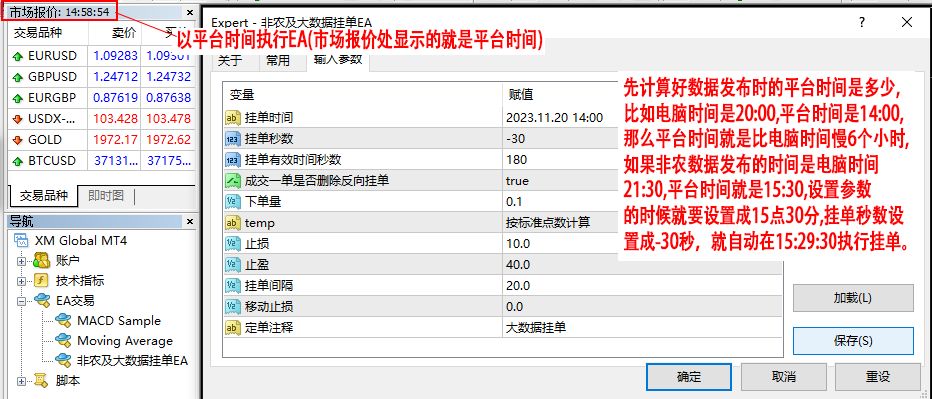Screen dimensions: 932x399
Task: Click the EURUSD green up-arrow icon
Action: coord(17,56)
